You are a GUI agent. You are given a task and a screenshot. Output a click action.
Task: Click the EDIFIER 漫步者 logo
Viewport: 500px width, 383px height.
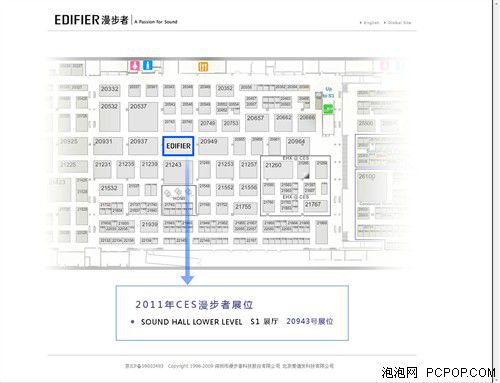coord(91,20)
